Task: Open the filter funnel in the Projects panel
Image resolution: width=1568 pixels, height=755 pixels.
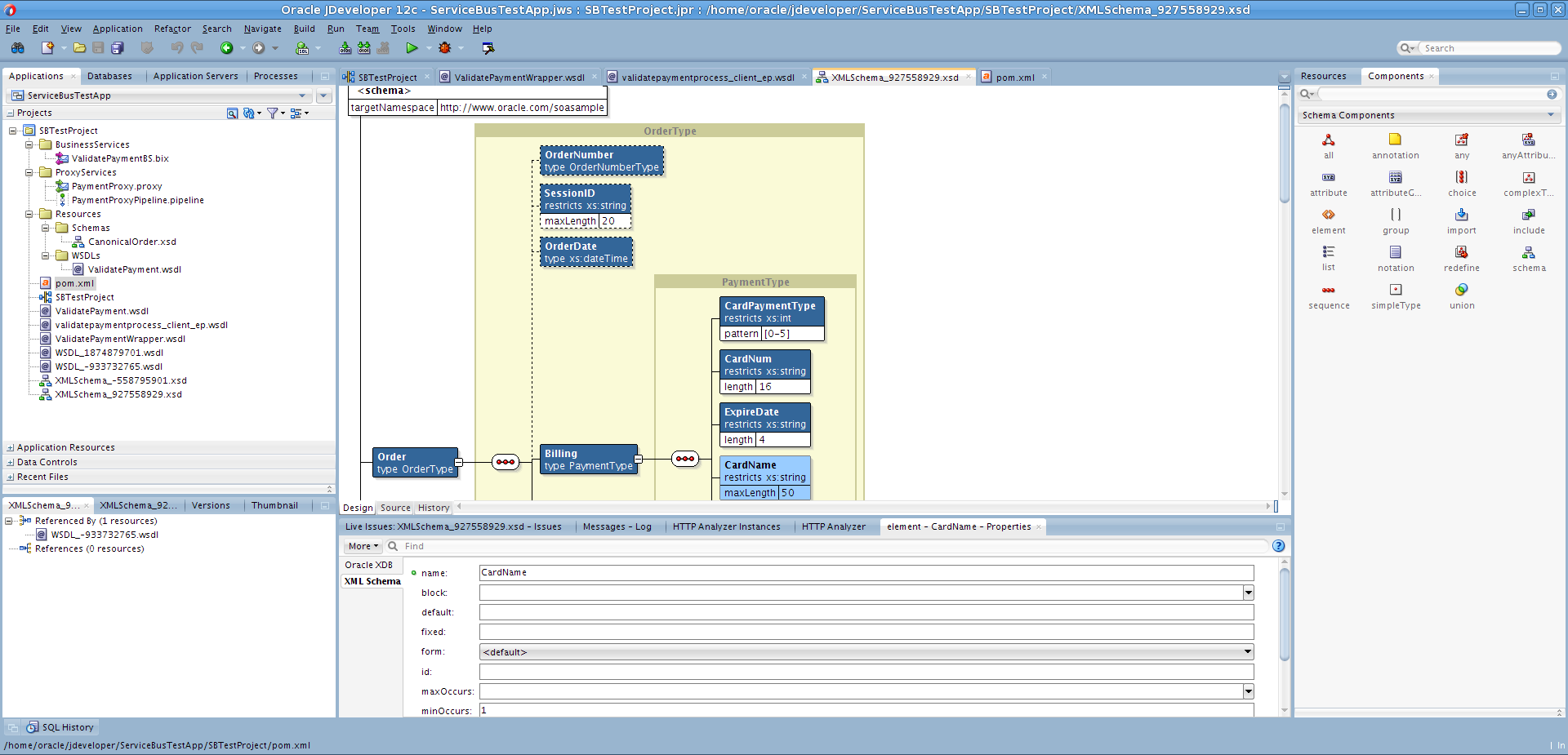Action: 273,113
